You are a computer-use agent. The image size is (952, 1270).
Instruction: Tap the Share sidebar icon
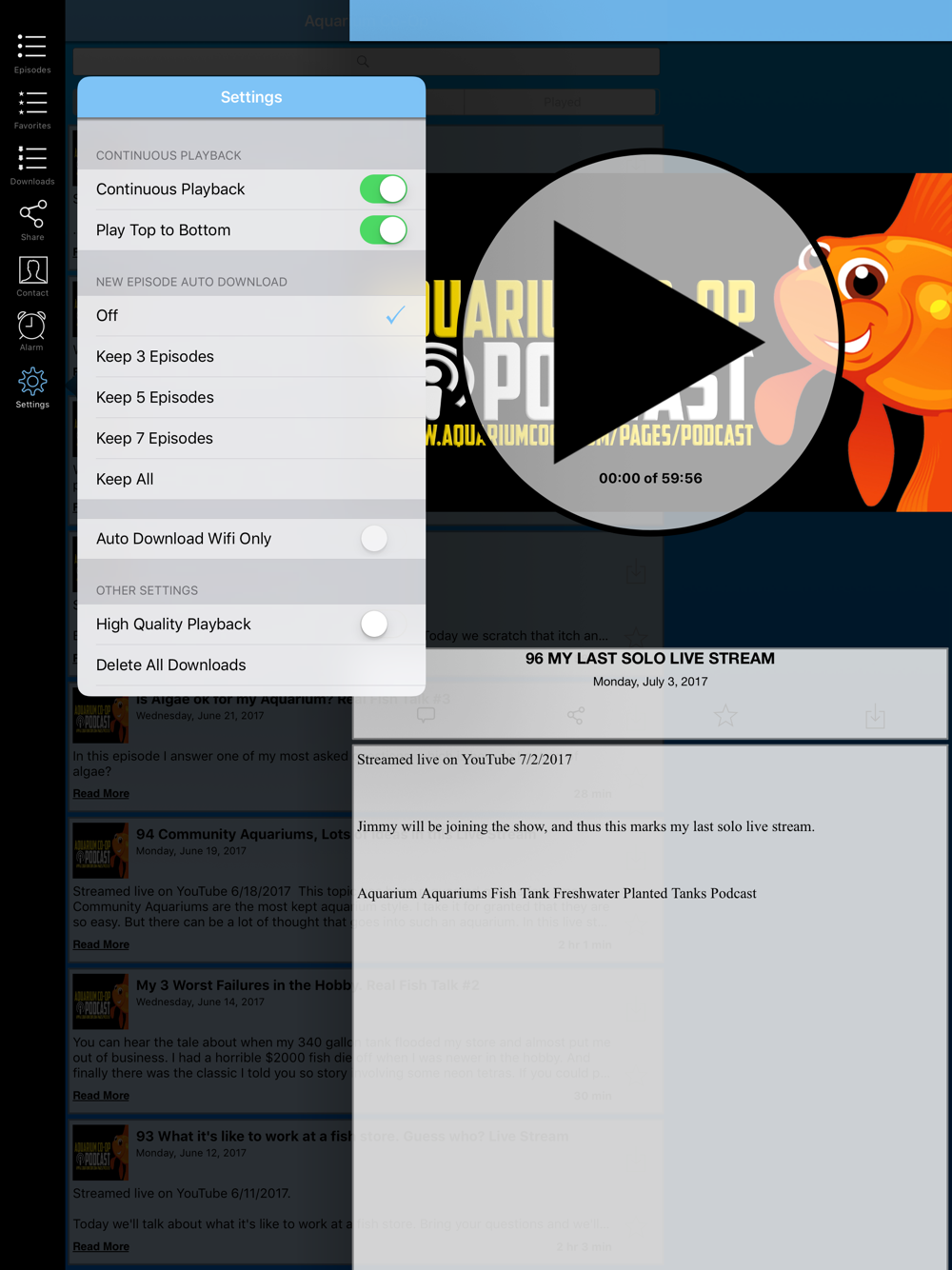(31, 220)
